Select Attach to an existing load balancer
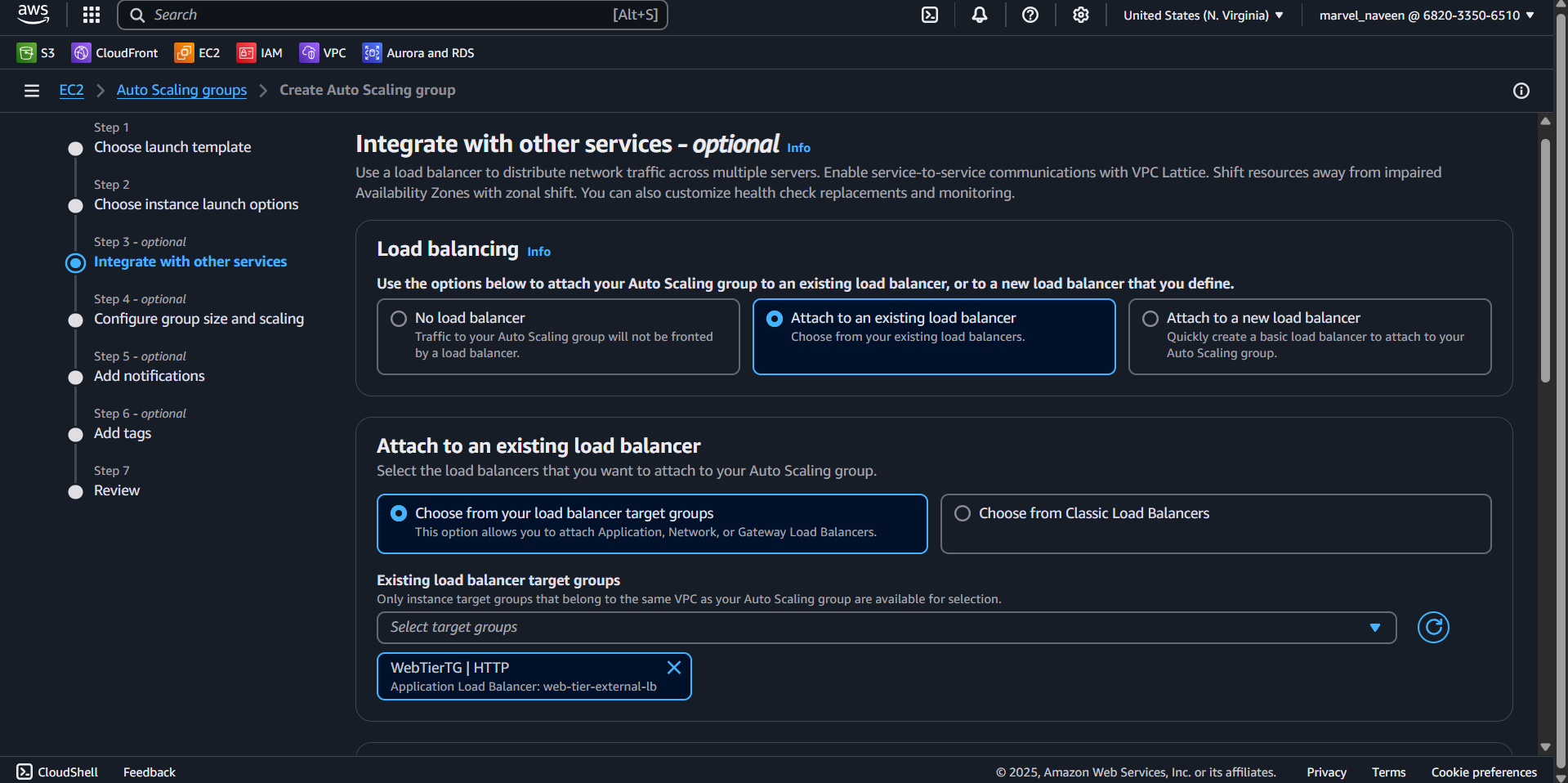This screenshot has height=783, width=1568. (x=934, y=337)
